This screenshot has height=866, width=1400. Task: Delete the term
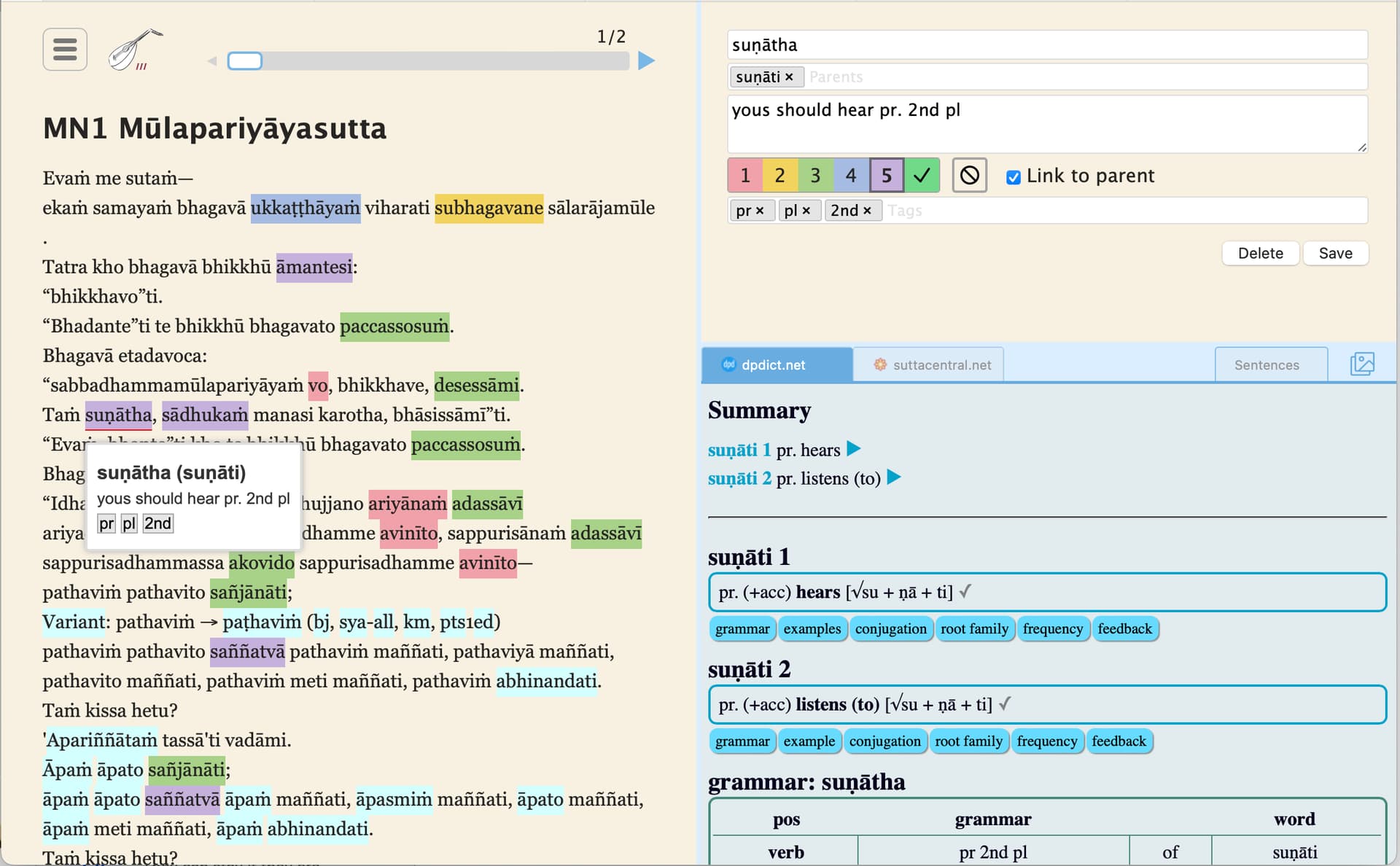[x=1259, y=253]
